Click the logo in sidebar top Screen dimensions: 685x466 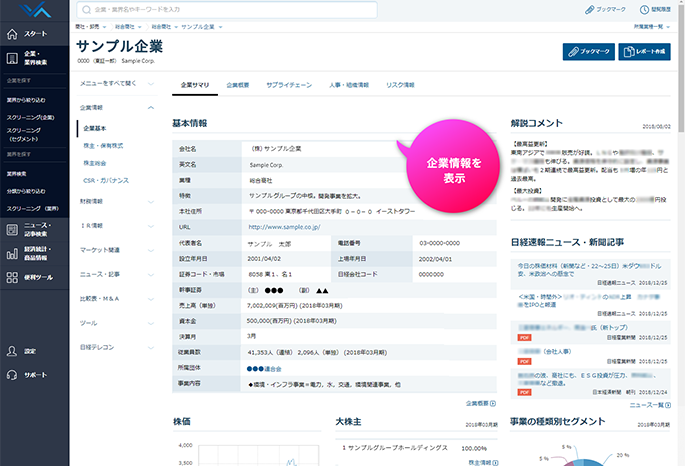35,10
